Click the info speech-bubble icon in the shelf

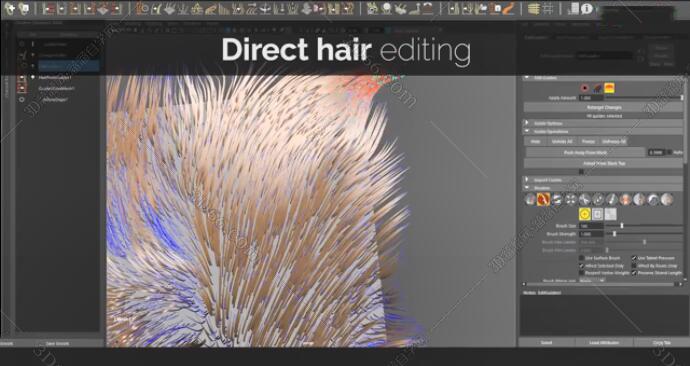tap(587, 8)
